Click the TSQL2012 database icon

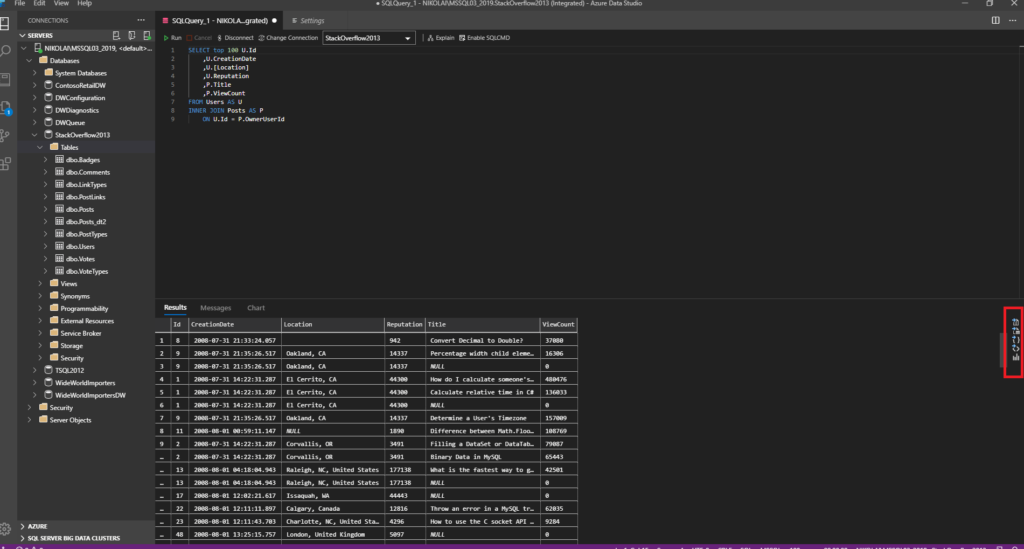coord(48,370)
